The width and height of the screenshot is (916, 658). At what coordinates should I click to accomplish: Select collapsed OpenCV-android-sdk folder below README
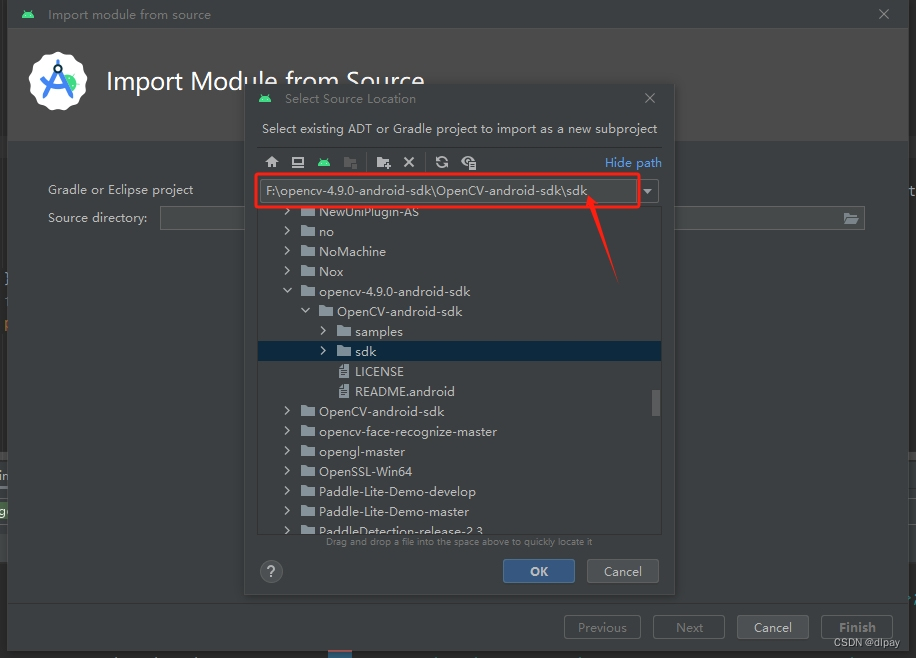[x=459, y=411]
